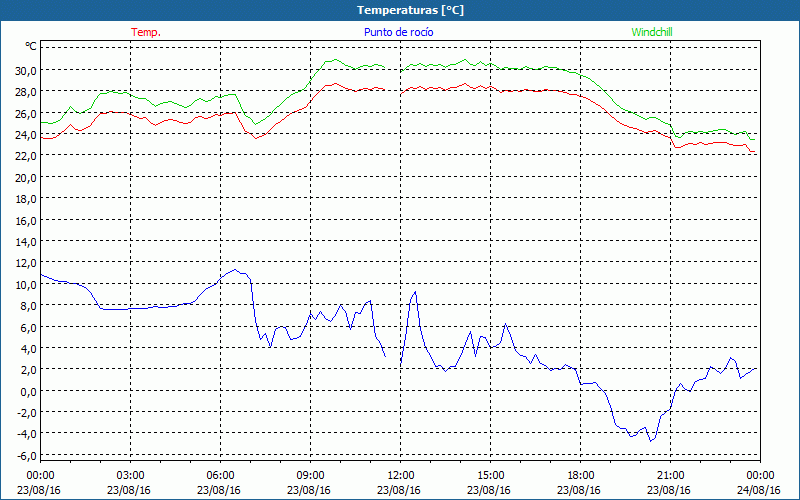Click the 24,0 y-axis value
The image size is (800, 500).
[x=27, y=135]
